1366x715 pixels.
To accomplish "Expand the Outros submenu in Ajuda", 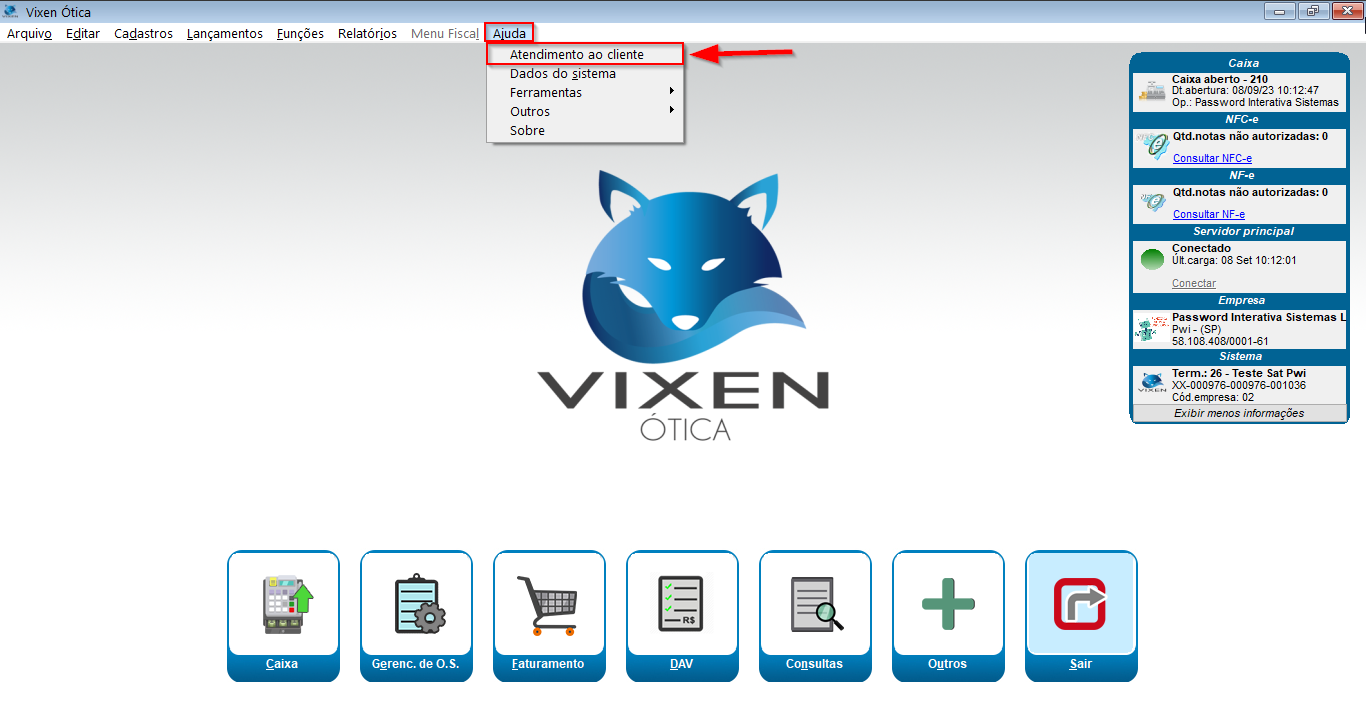I will pos(585,111).
